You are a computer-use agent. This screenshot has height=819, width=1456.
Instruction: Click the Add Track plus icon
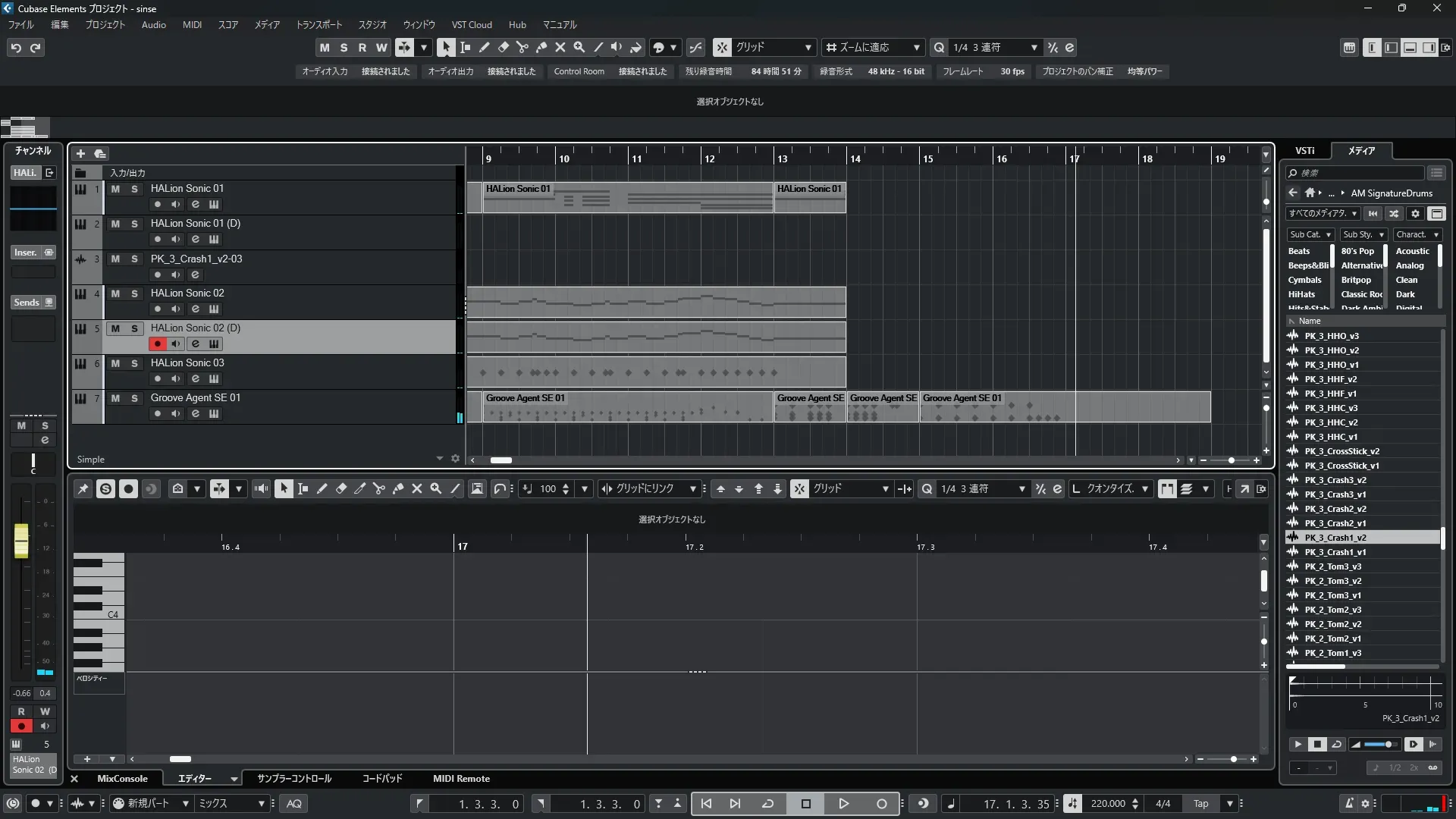coord(80,153)
